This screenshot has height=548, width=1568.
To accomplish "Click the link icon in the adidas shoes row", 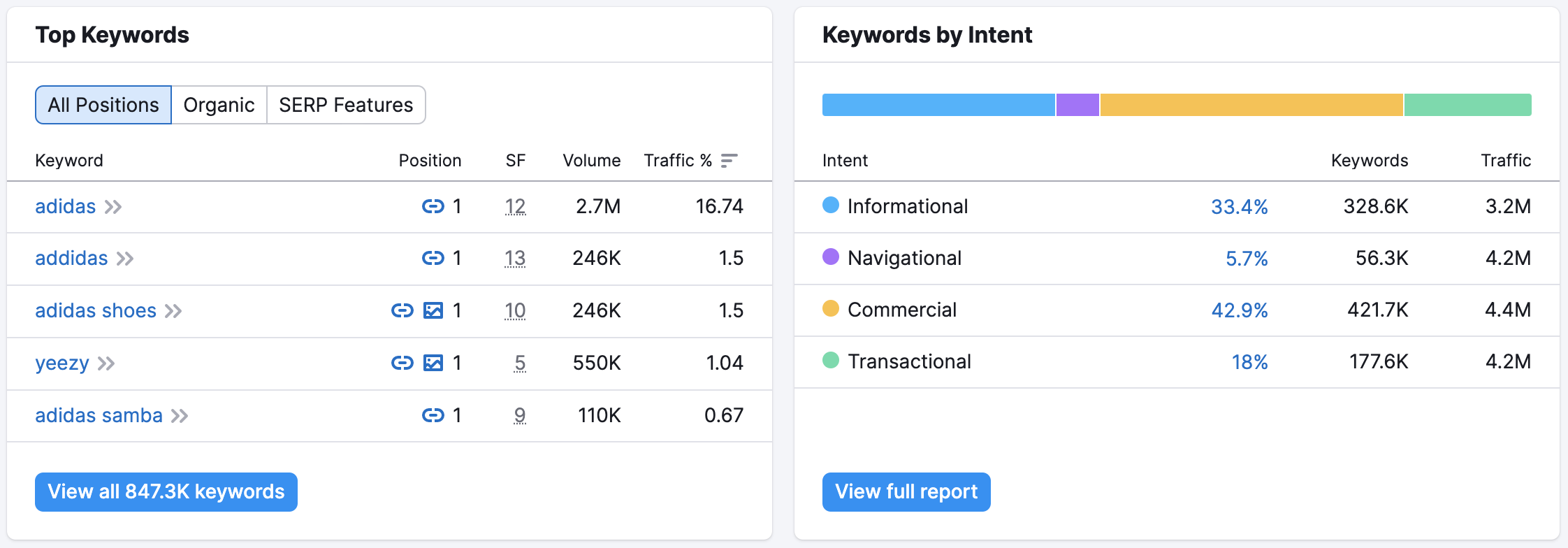I will (402, 310).
